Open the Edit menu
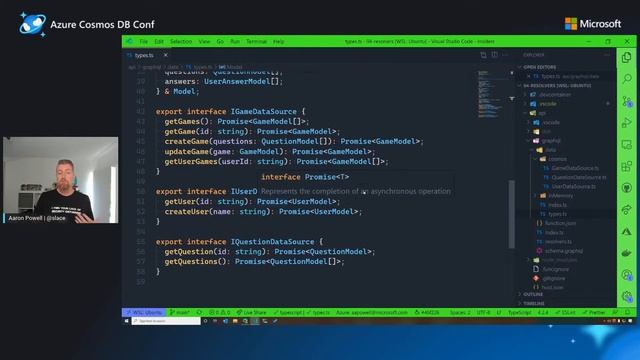Image resolution: width=640 pixels, height=360 pixels. (x=159, y=42)
